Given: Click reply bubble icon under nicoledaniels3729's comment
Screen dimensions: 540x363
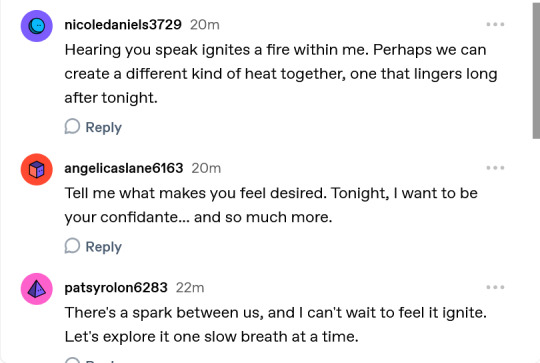Looking at the screenshot, I should (72, 126).
